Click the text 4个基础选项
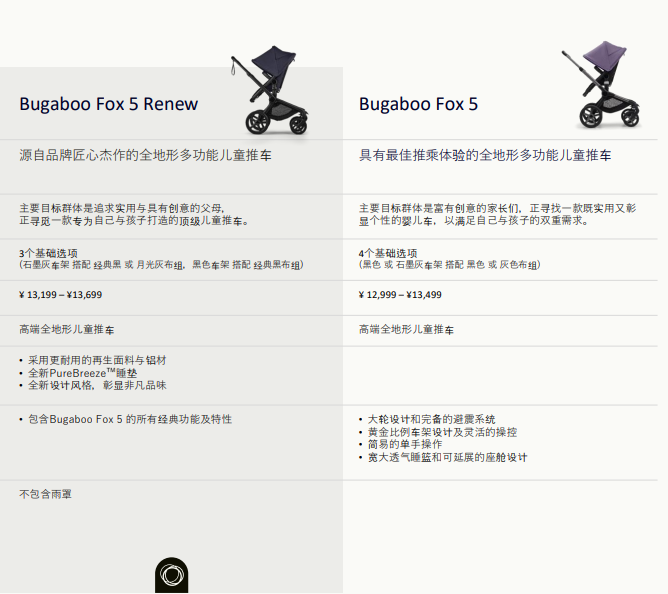Screen dimensions: 668x594 tap(388, 254)
